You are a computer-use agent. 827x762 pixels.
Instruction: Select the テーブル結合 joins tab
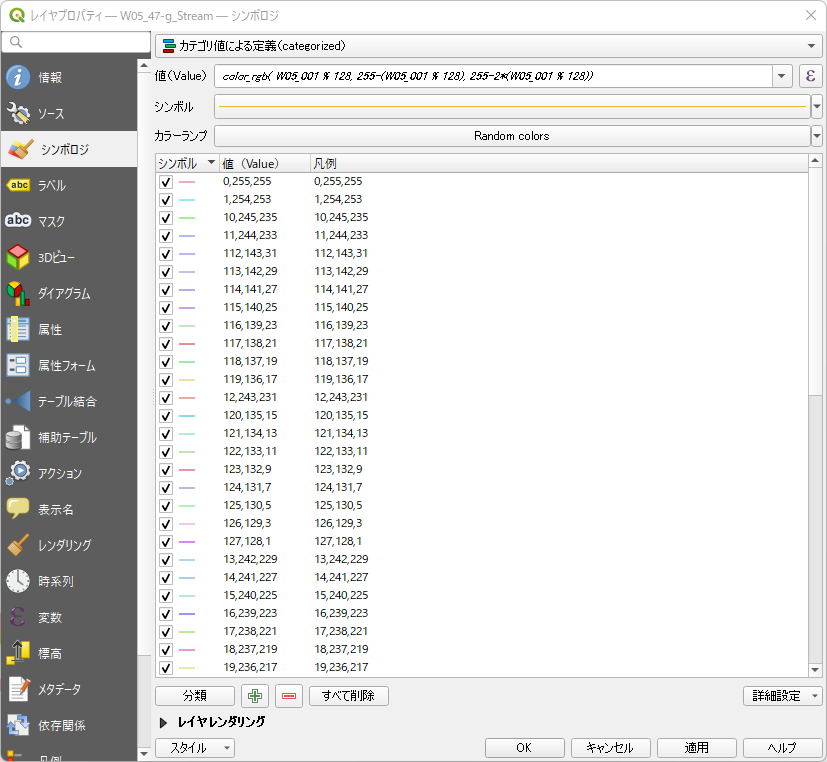(x=68, y=402)
